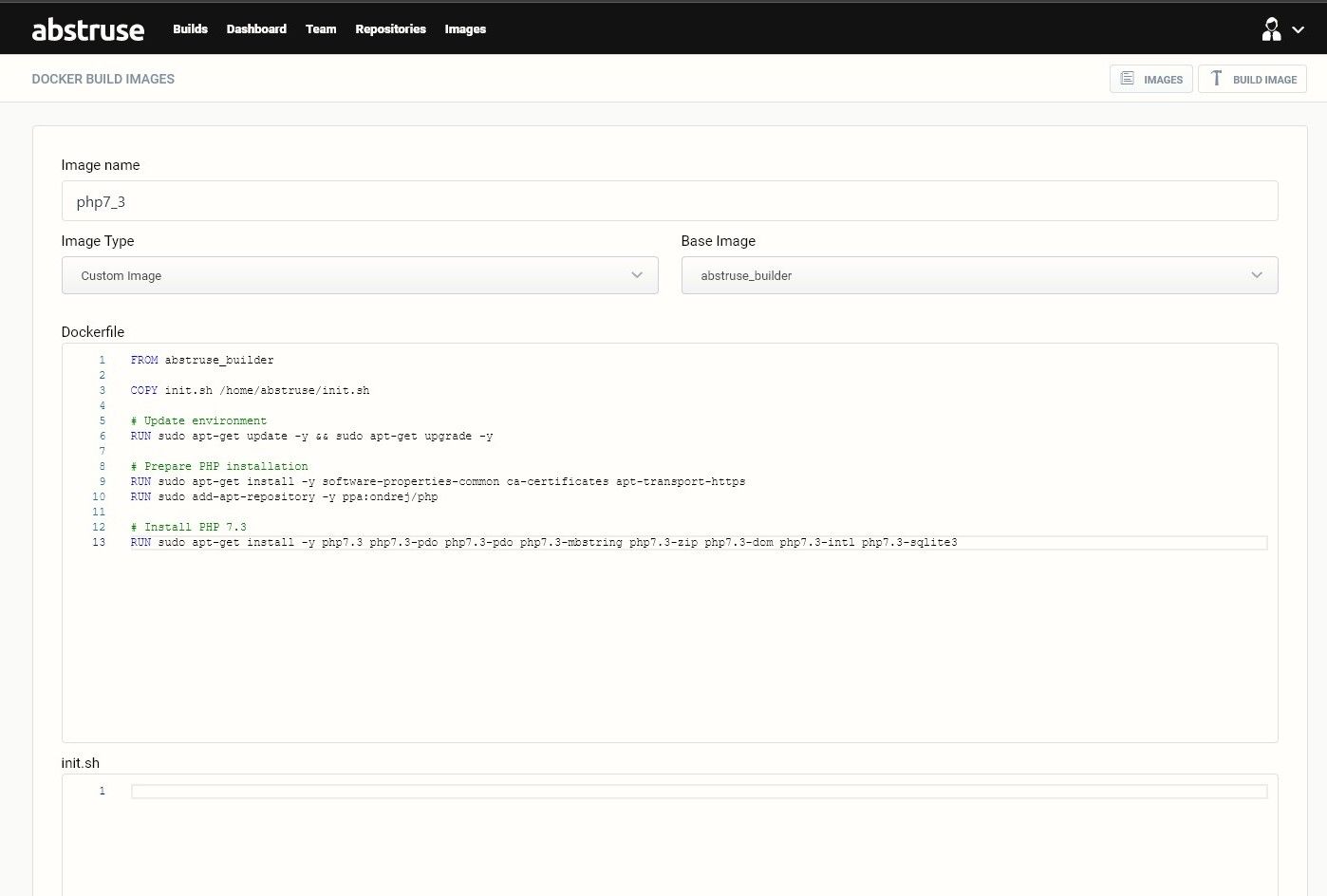The height and width of the screenshot is (896, 1327).
Task: Click the hammer icon in Build Image button
Action: click(1216, 79)
